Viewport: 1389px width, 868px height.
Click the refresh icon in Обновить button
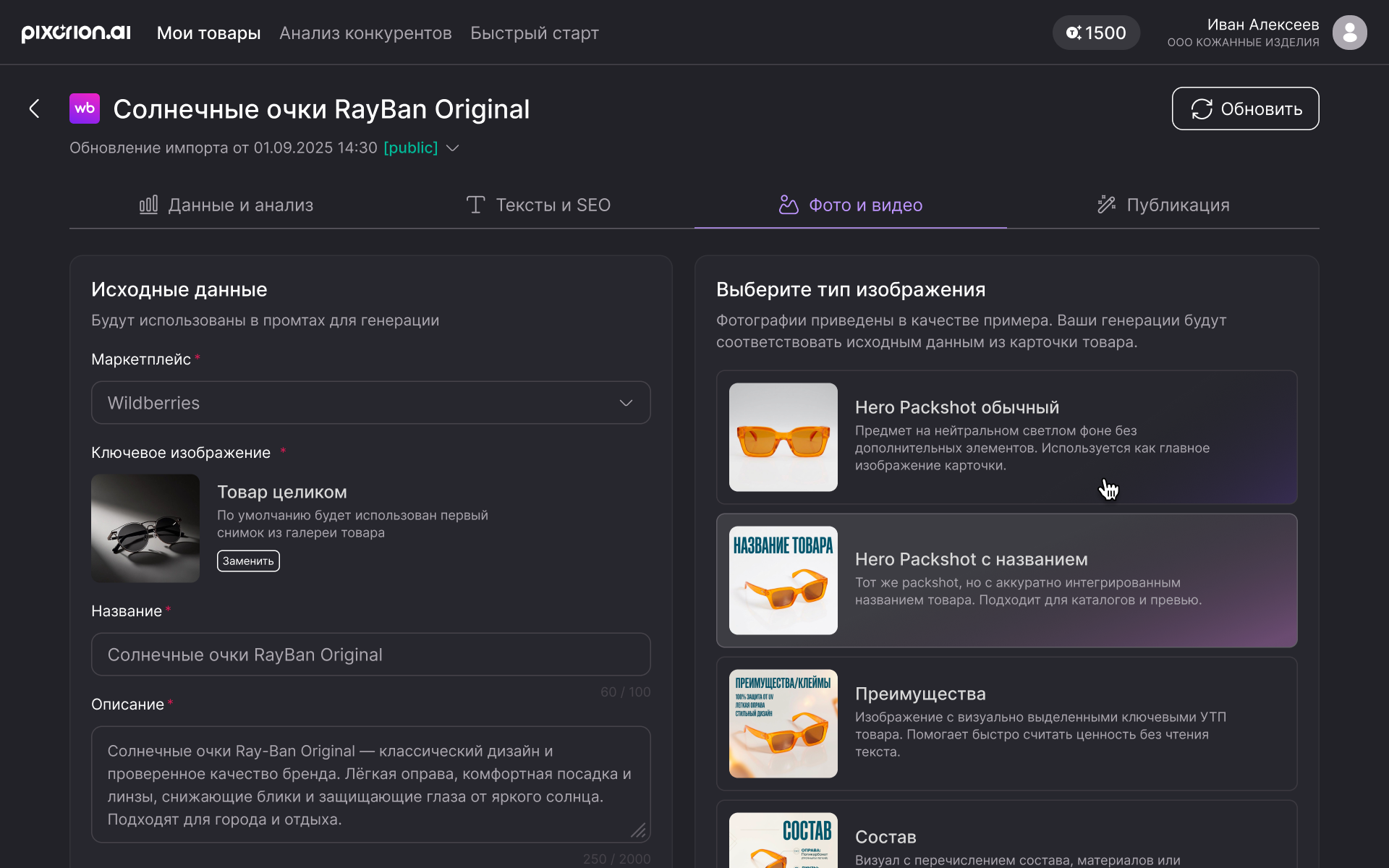click(x=1202, y=109)
